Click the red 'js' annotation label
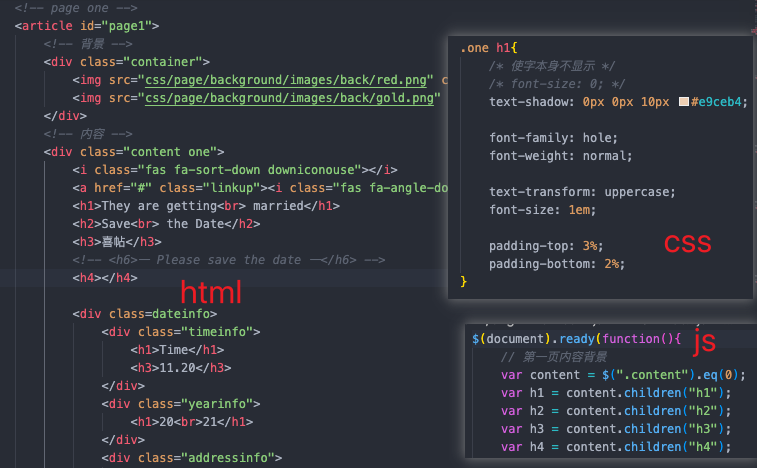Image resolution: width=757 pixels, height=468 pixels. point(704,341)
